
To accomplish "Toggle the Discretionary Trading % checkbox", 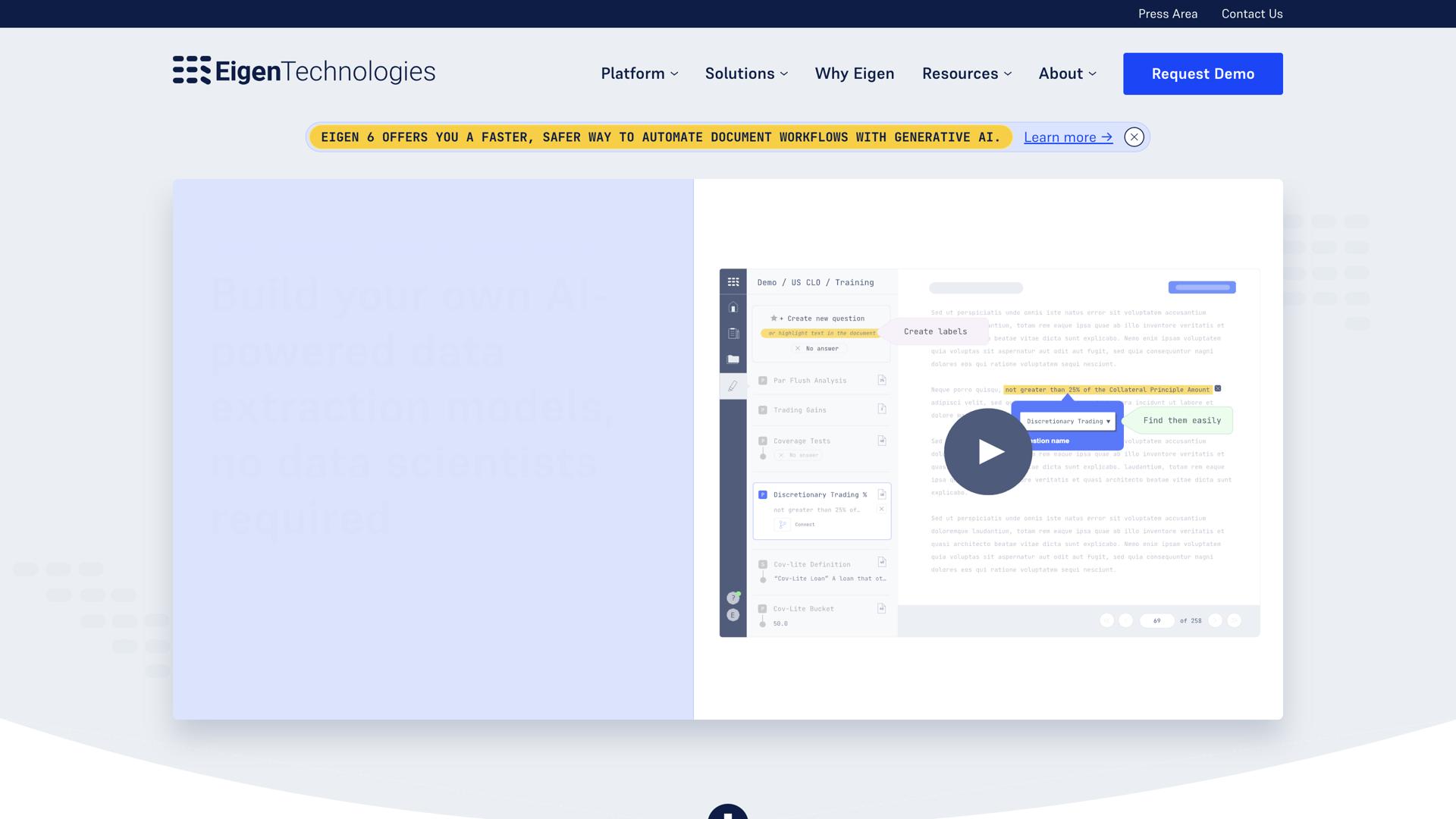I will click(x=763, y=495).
